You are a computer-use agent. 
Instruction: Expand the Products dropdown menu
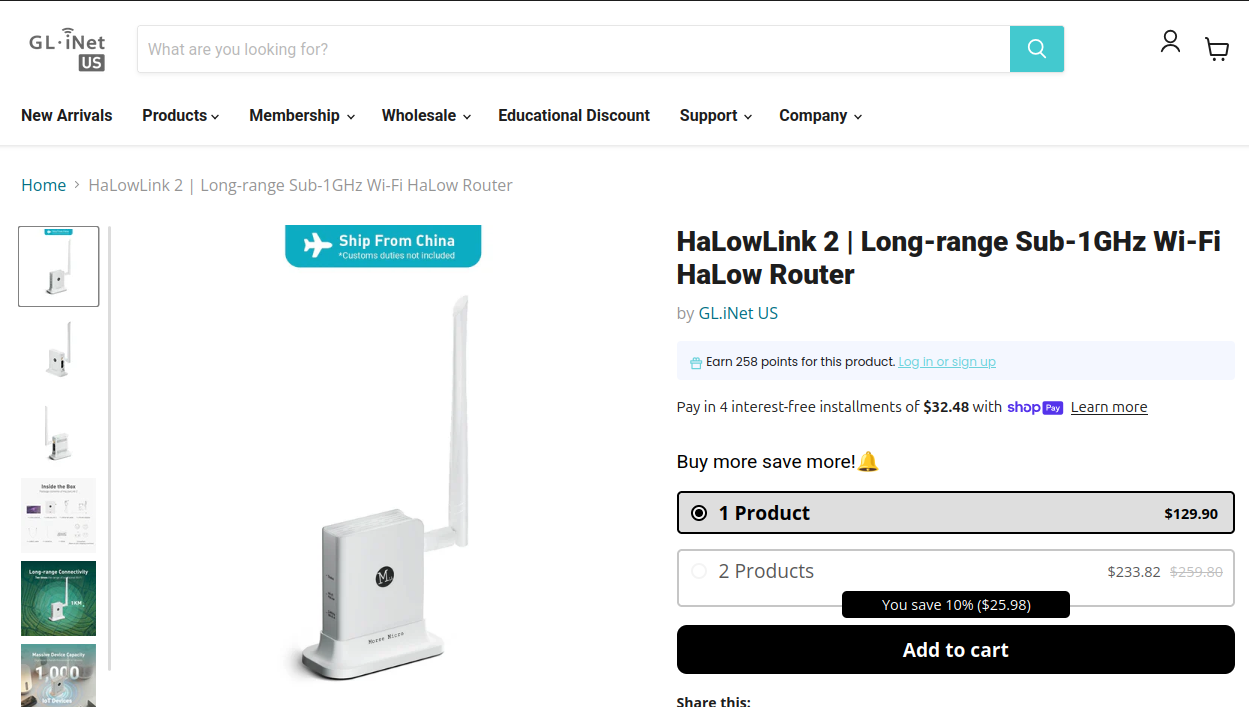[180, 116]
